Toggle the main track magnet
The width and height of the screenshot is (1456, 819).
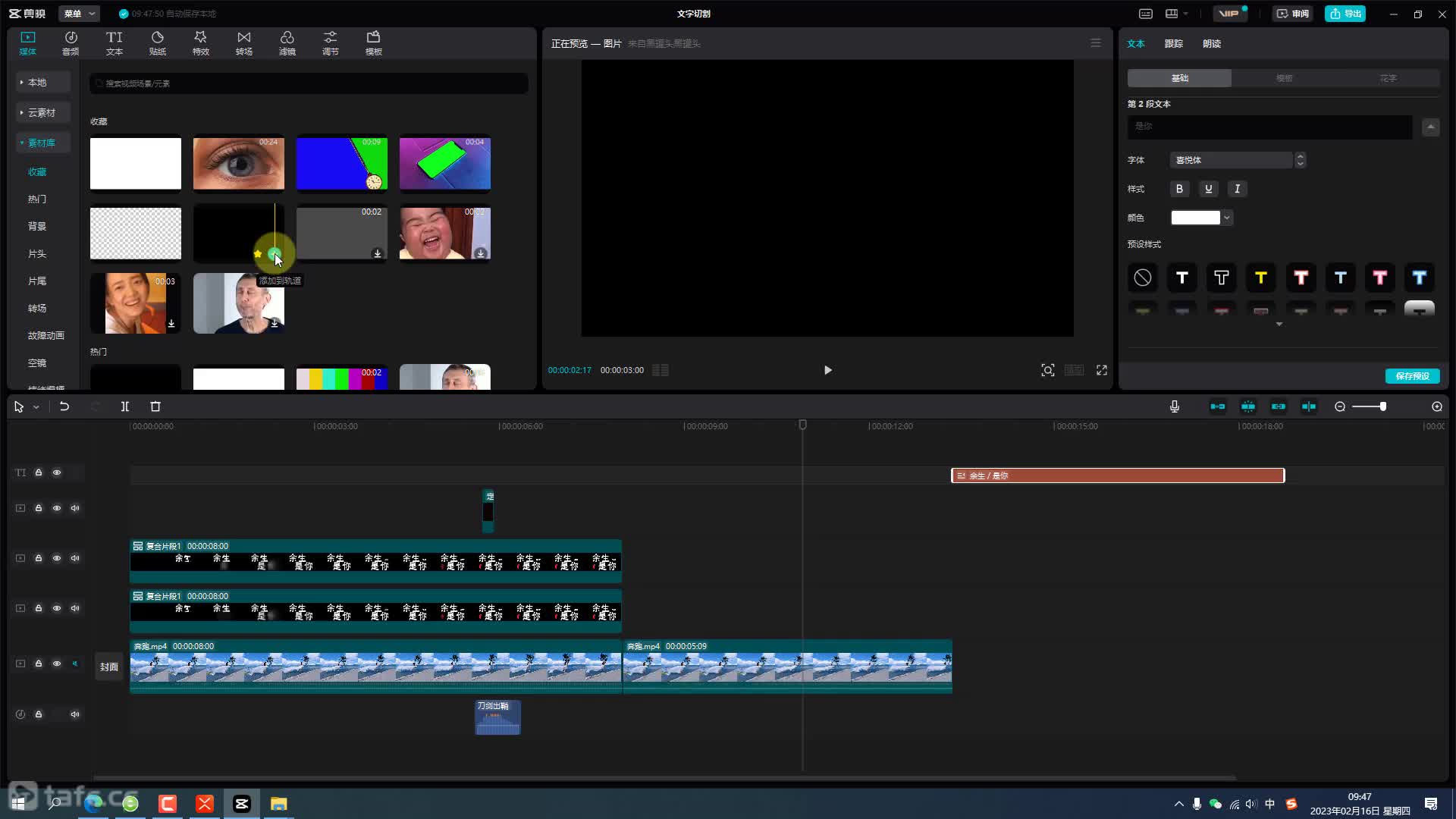click(x=1217, y=406)
